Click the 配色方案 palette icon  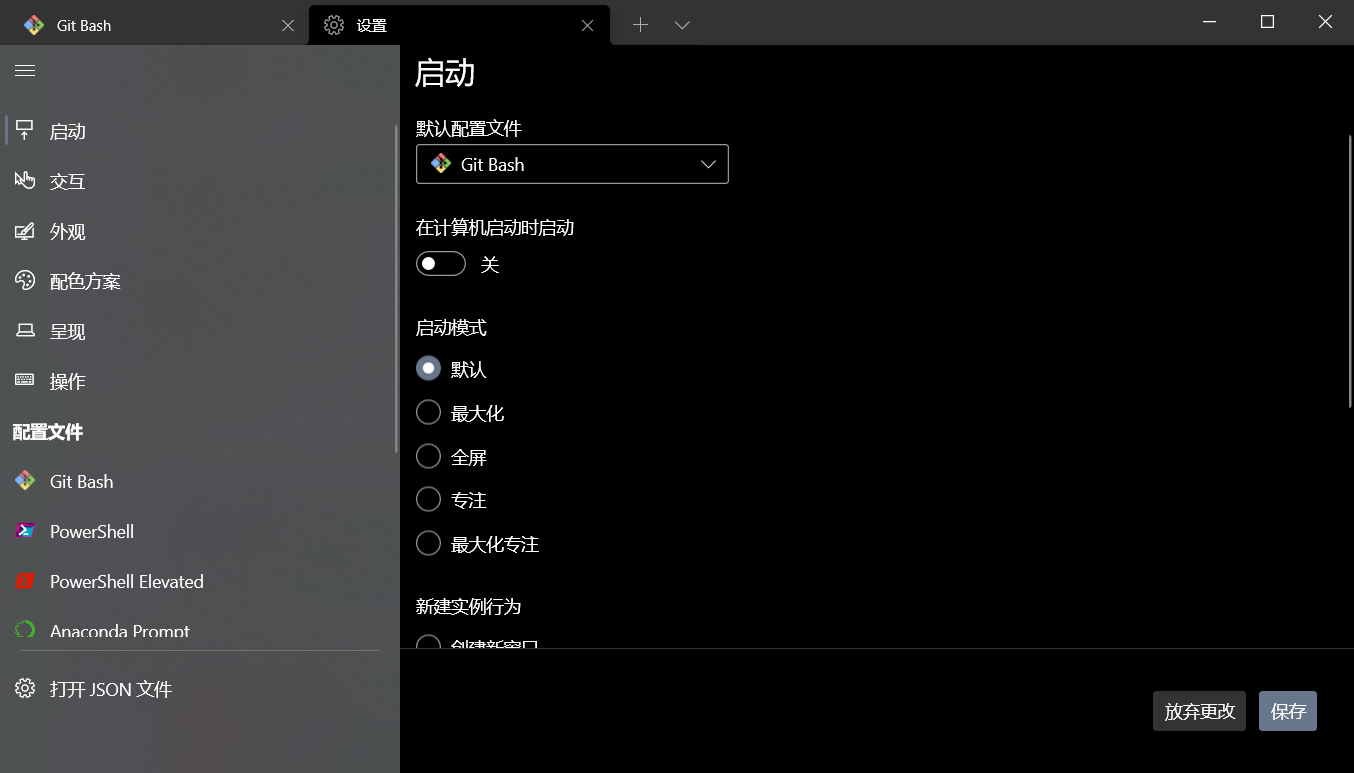(25, 281)
